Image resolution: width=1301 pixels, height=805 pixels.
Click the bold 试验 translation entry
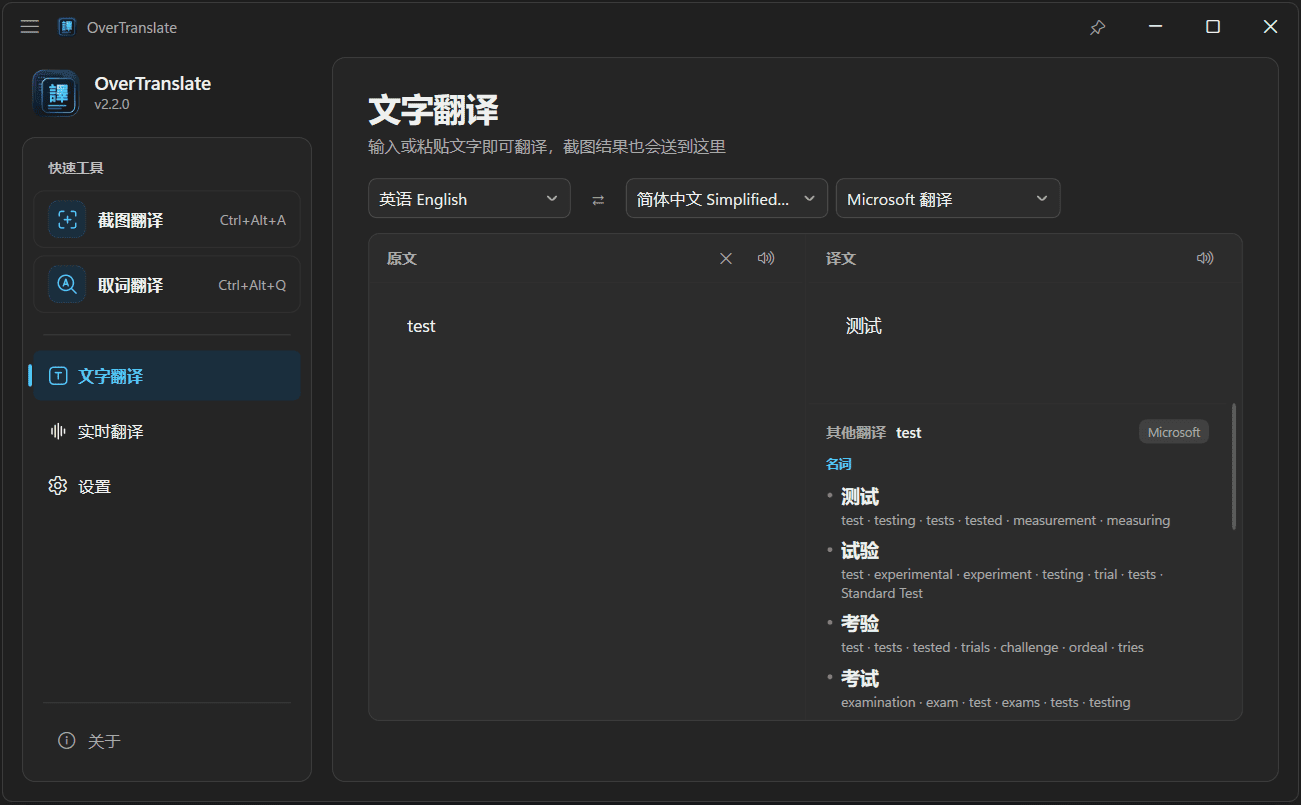(x=860, y=551)
